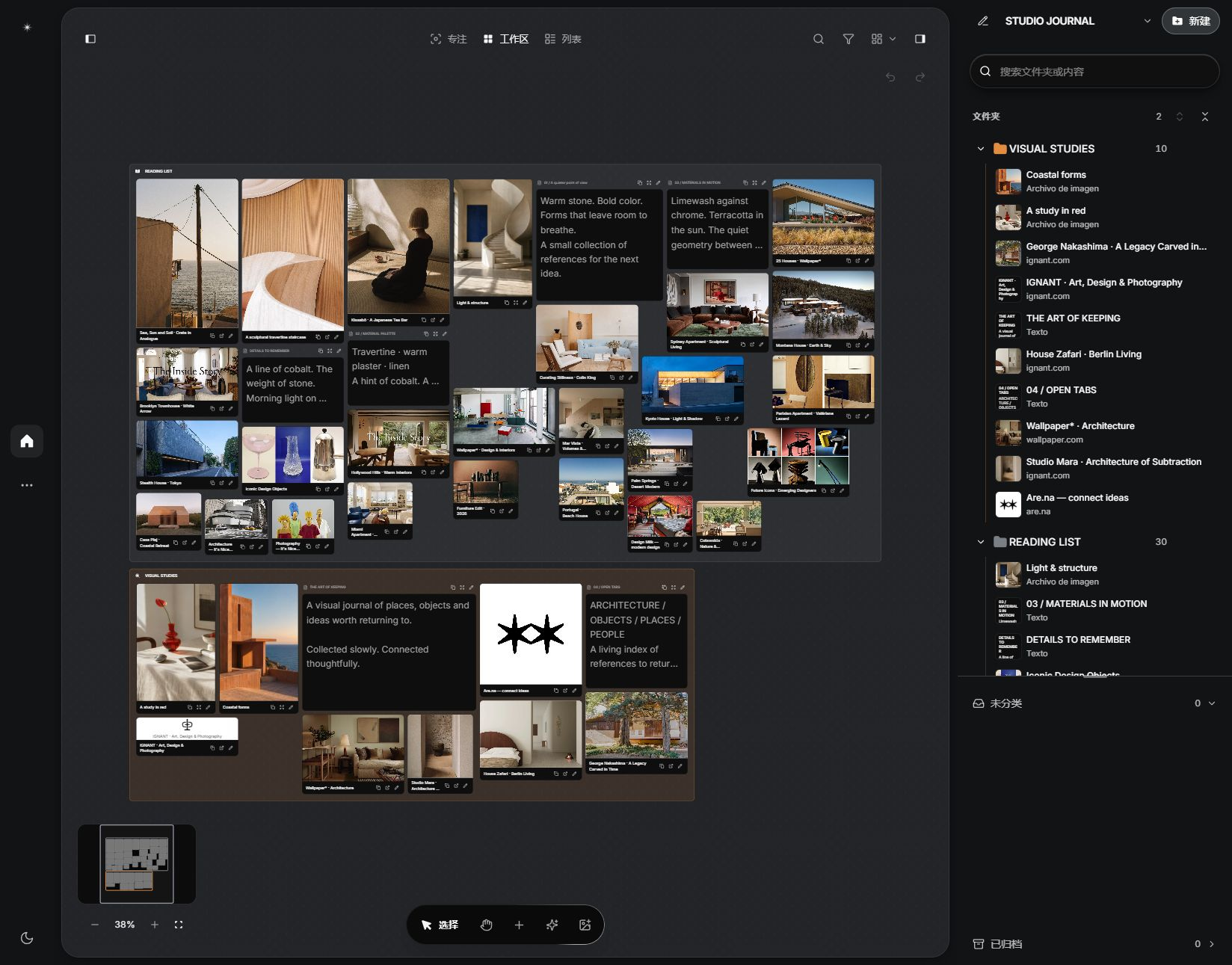Toggle dark mode with the moon icon
Screen dimensions: 1232x965
click(x=27, y=938)
